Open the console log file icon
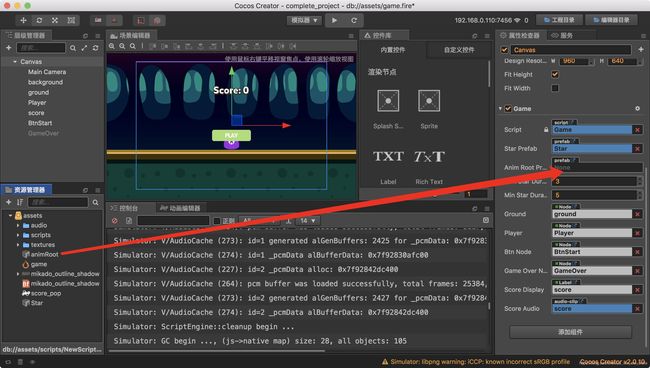The image size is (650, 368). (x=129, y=220)
